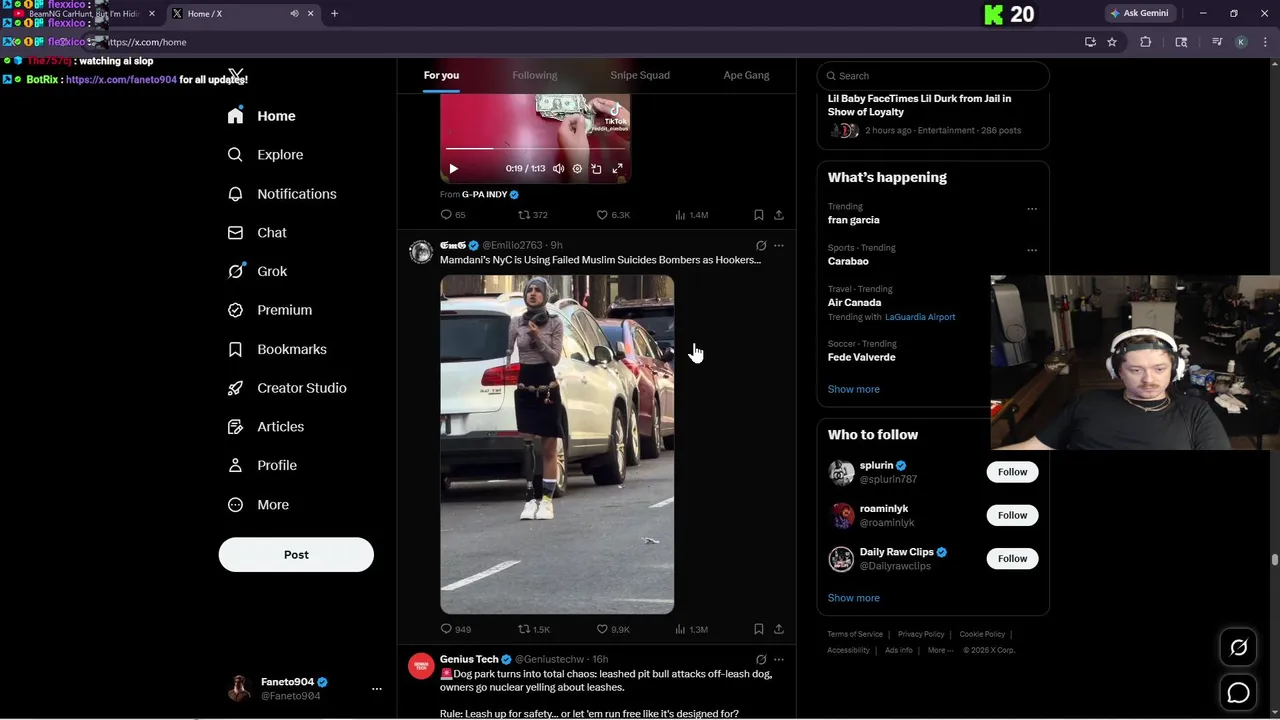Open the browser extensions puzzle icon
The image size is (1280, 720).
(1146, 42)
